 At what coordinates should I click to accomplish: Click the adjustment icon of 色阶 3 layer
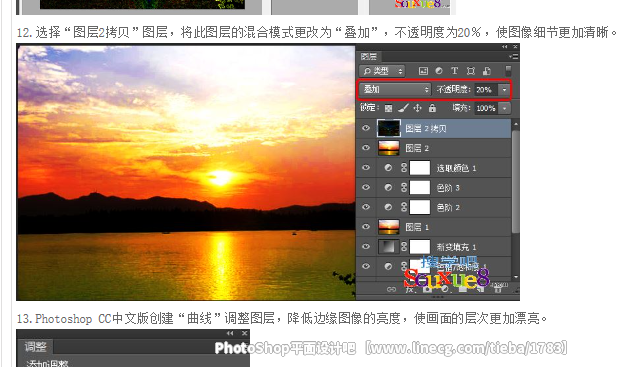coord(388,187)
